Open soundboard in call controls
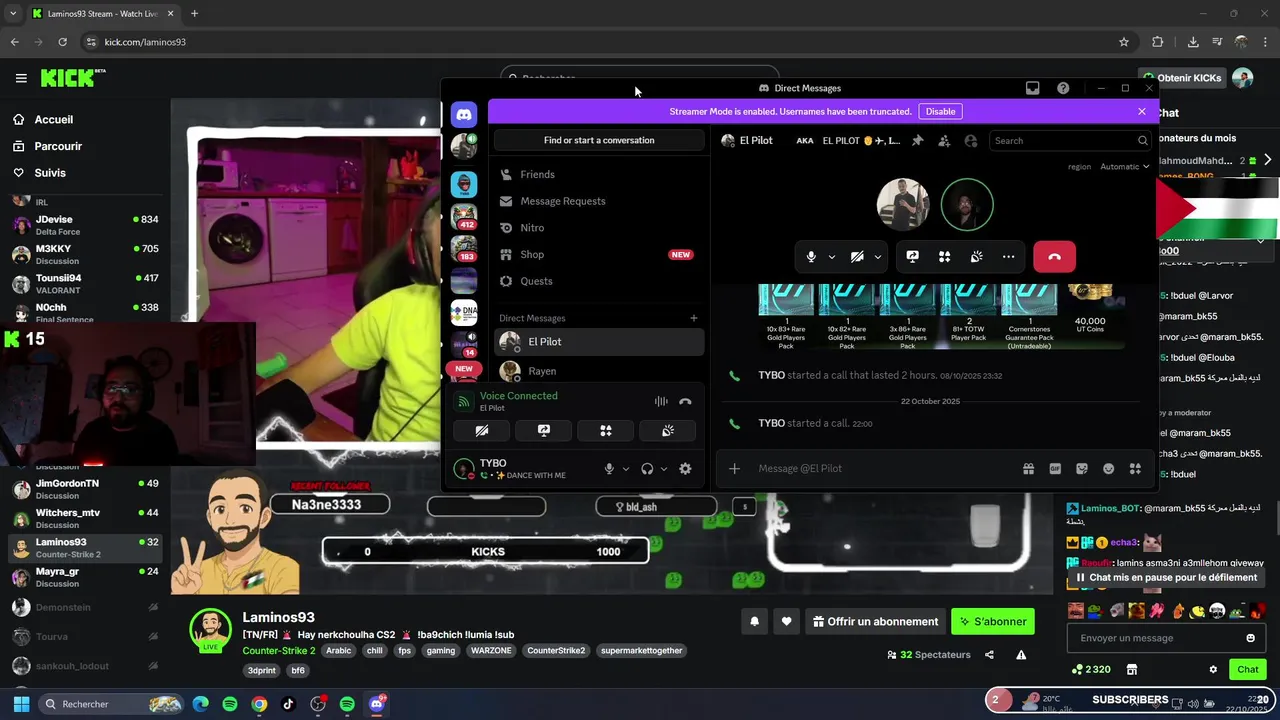This screenshot has height=720, width=1280. [x=976, y=257]
